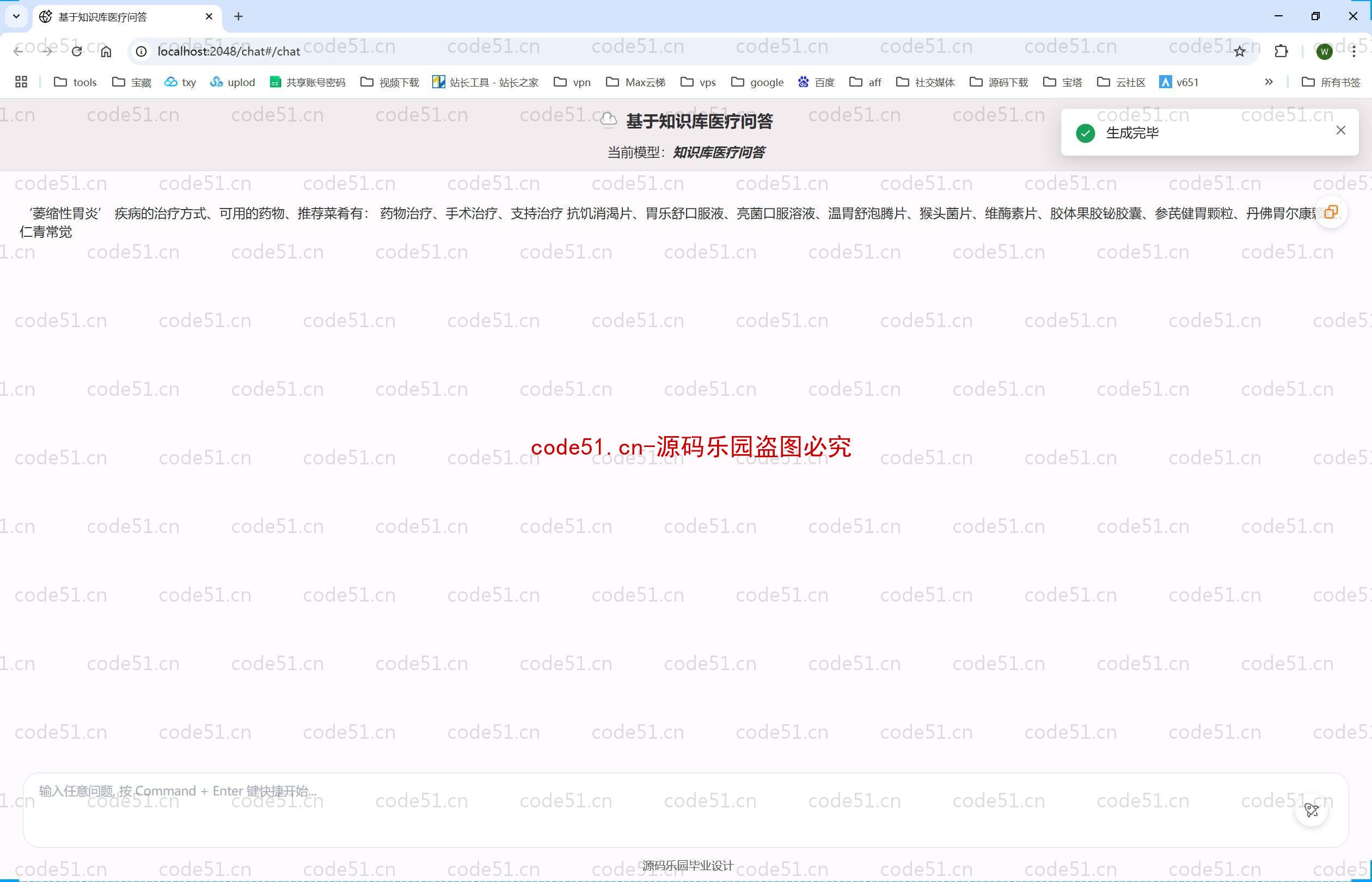
Task: Expand hidden bookmarks with the chevron
Action: [1269, 82]
